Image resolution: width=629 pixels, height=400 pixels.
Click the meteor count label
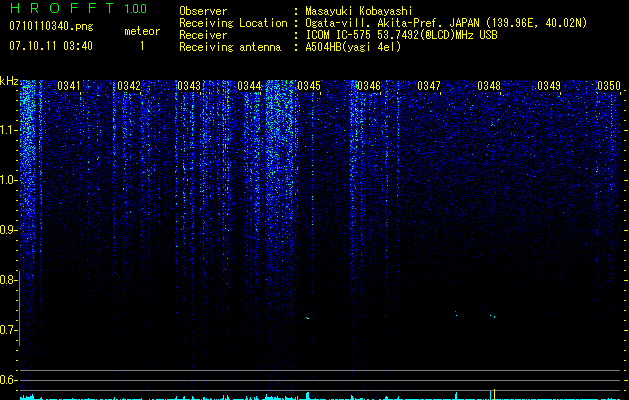click(x=142, y=31)
